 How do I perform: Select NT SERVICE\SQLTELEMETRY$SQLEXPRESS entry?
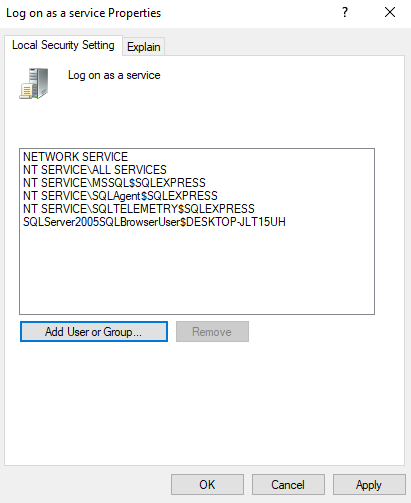coord(139,209)
